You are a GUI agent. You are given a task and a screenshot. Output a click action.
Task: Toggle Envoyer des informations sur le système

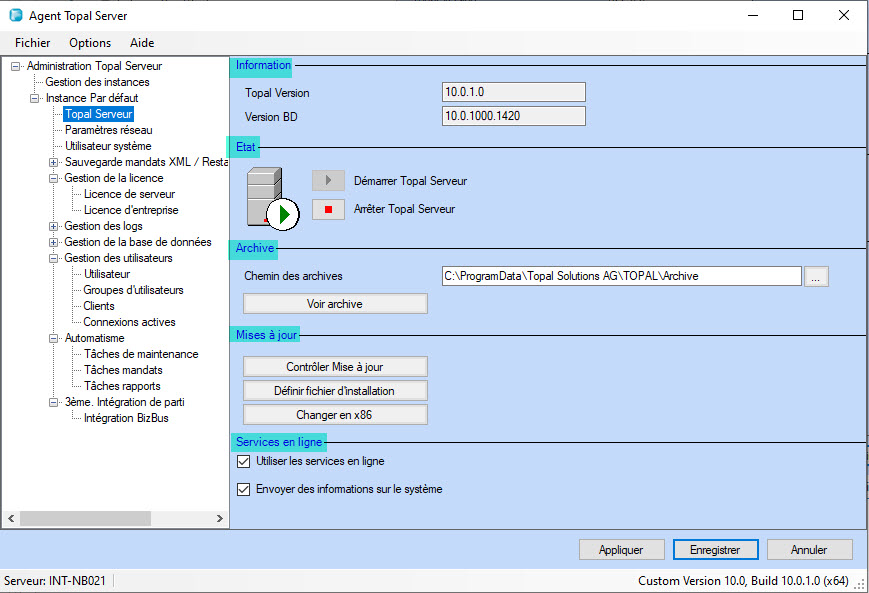(243, 490)
